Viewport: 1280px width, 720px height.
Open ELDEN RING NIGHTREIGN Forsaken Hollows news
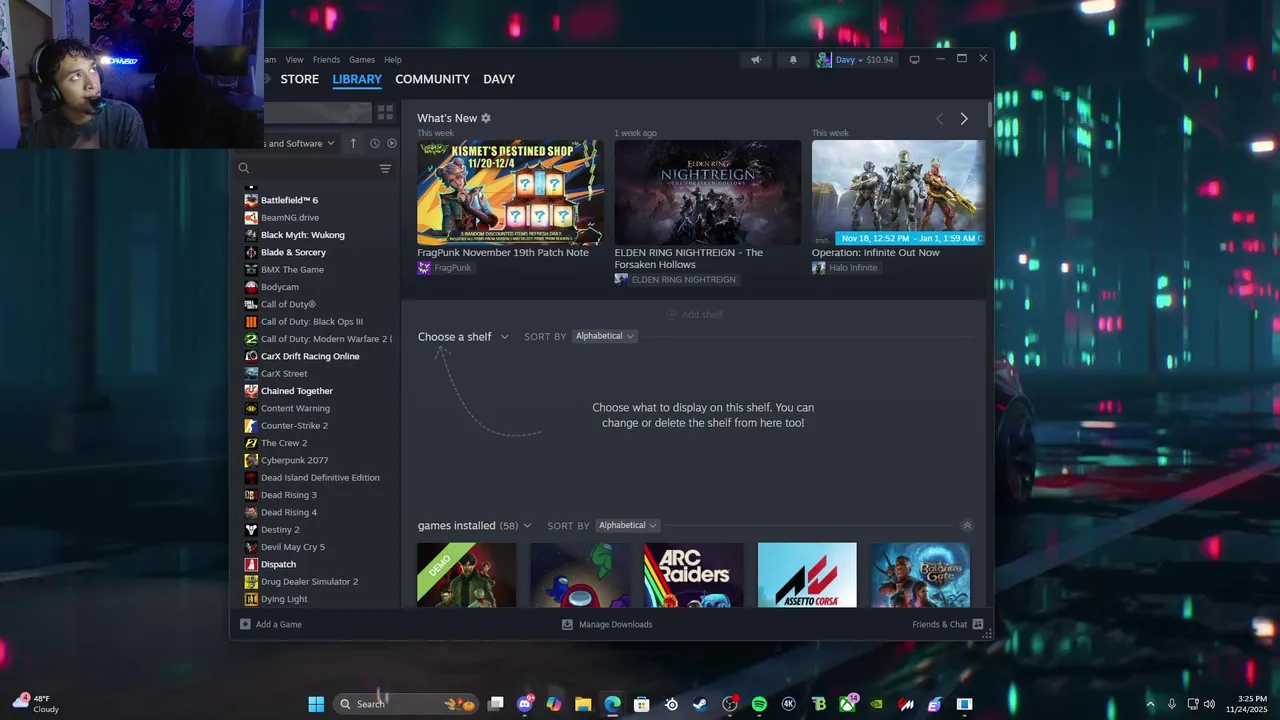pos(707,192)
